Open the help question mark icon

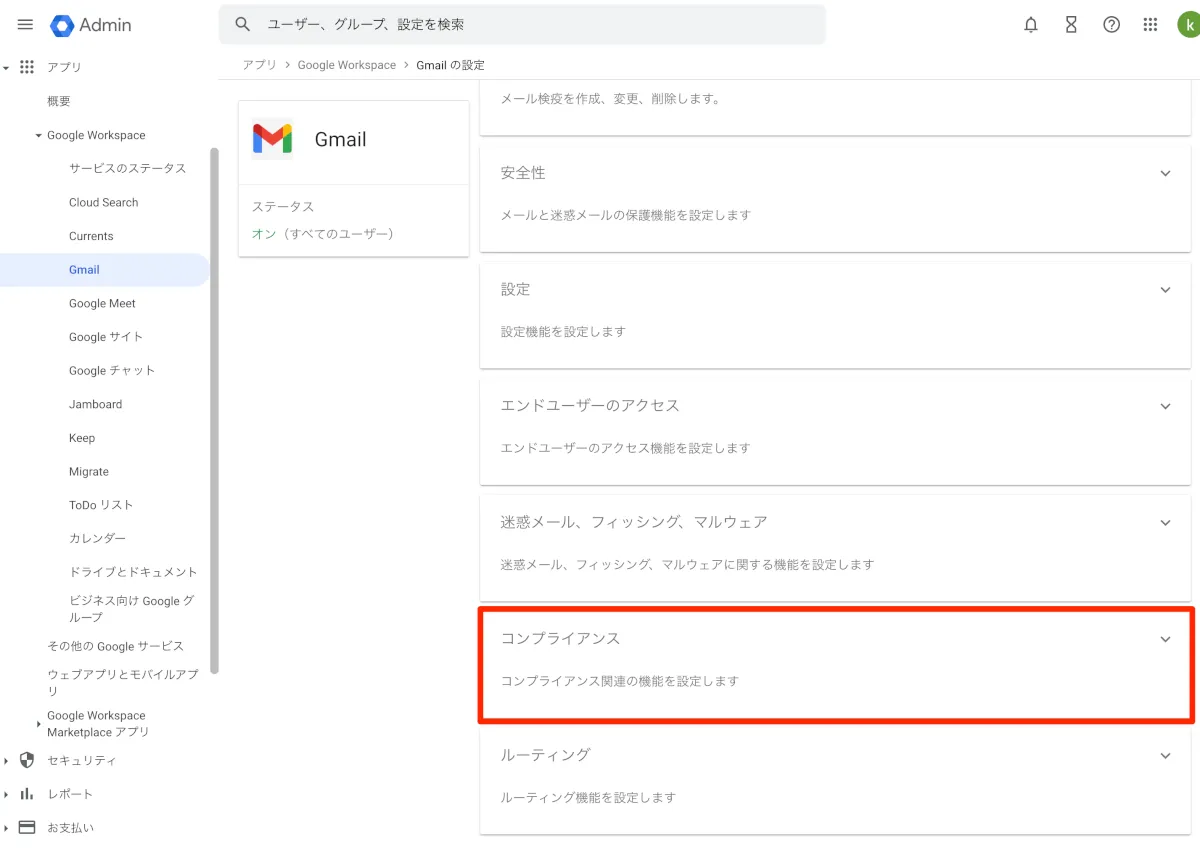pos(1111,25)
